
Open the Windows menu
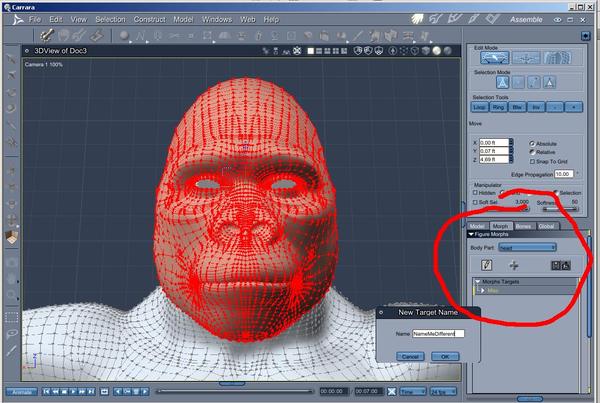pyautogui.click(x=217, y=19)
